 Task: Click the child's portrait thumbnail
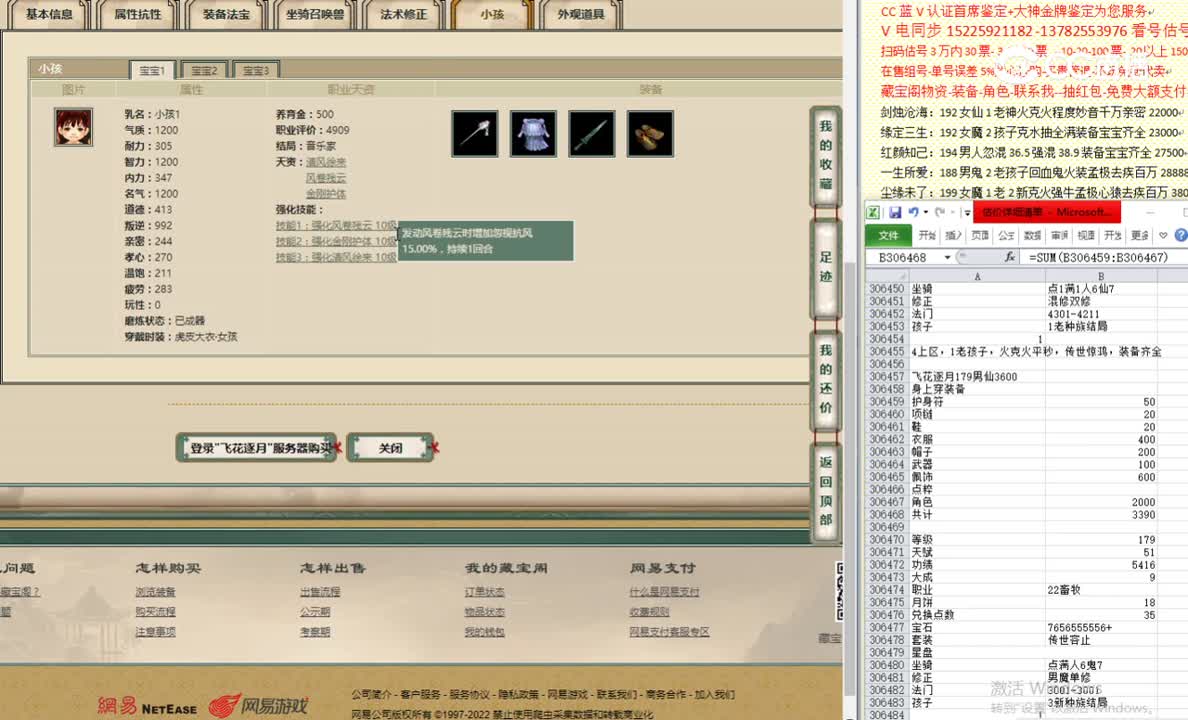73,127
